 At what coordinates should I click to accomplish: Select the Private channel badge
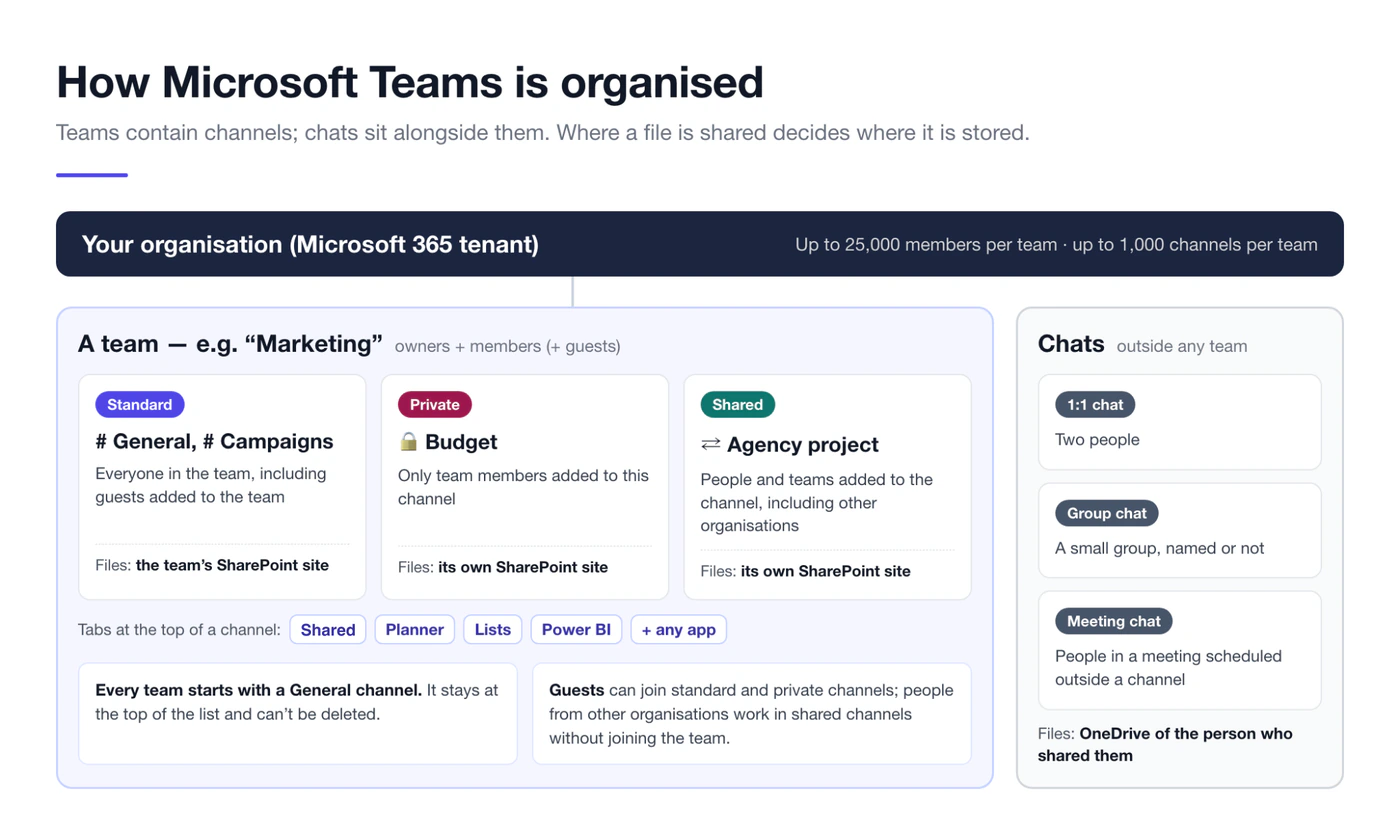tap(435, 404)
